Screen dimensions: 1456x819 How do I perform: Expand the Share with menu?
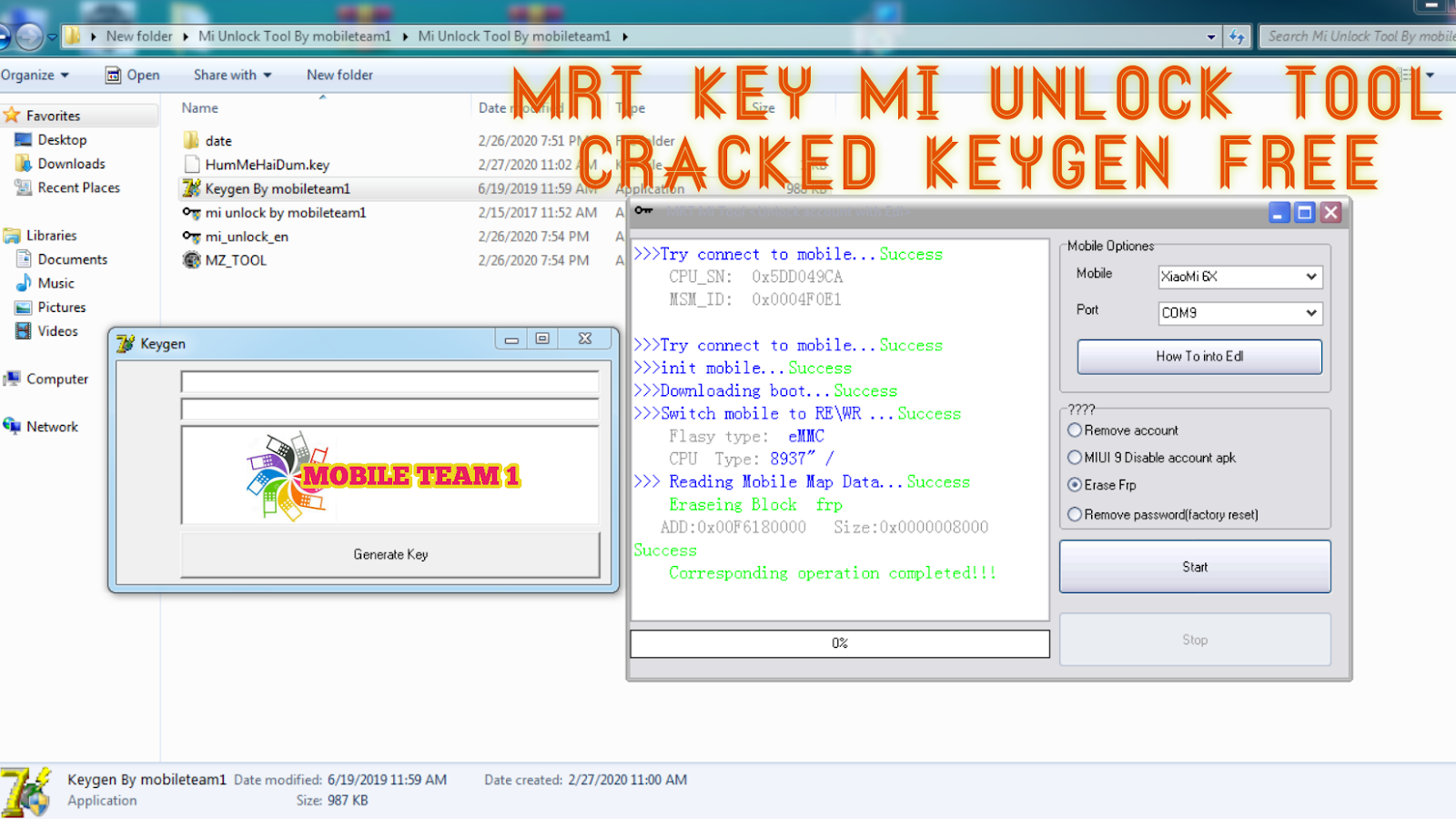232,75
